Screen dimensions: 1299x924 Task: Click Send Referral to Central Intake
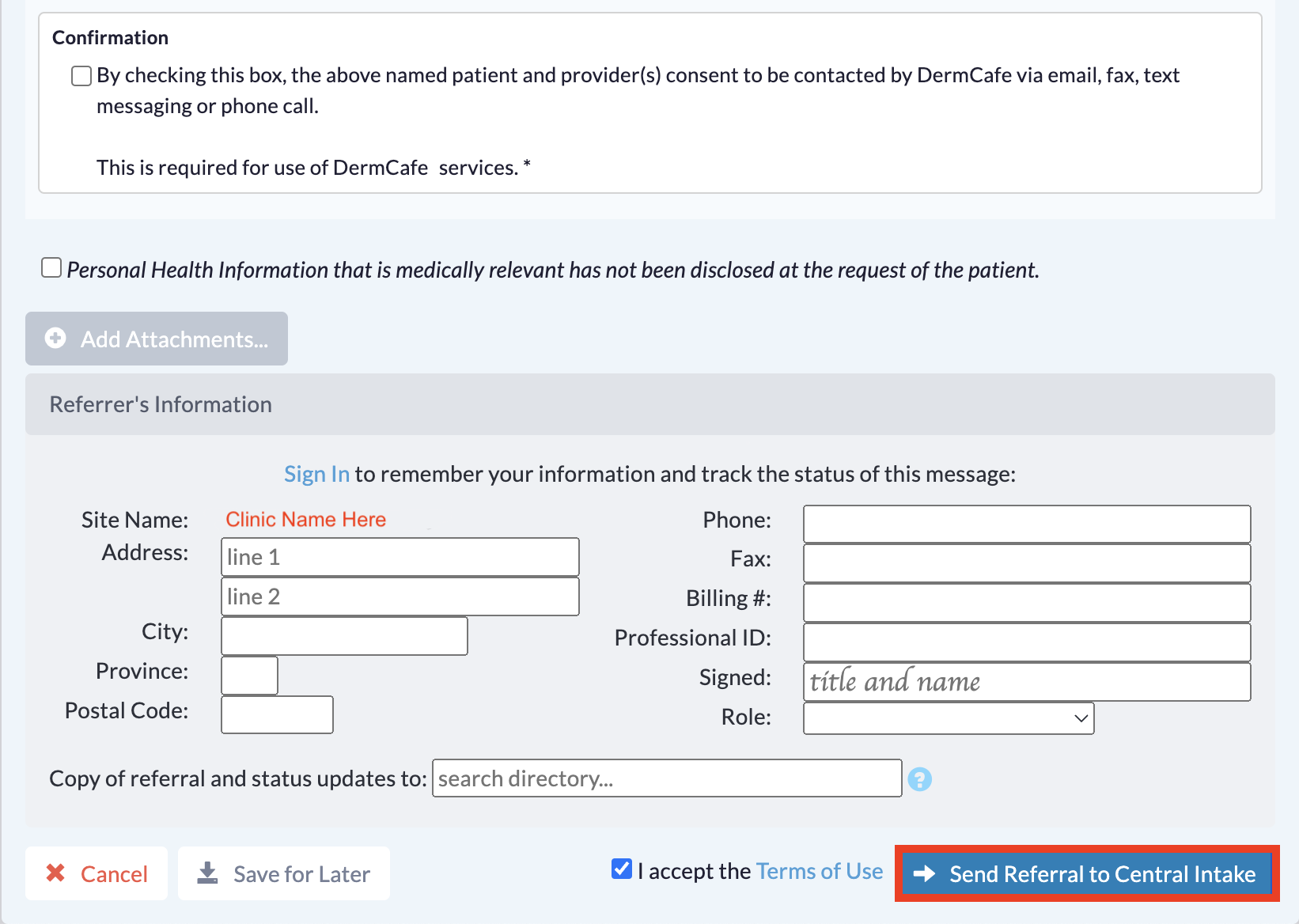tap(1087, 873)
